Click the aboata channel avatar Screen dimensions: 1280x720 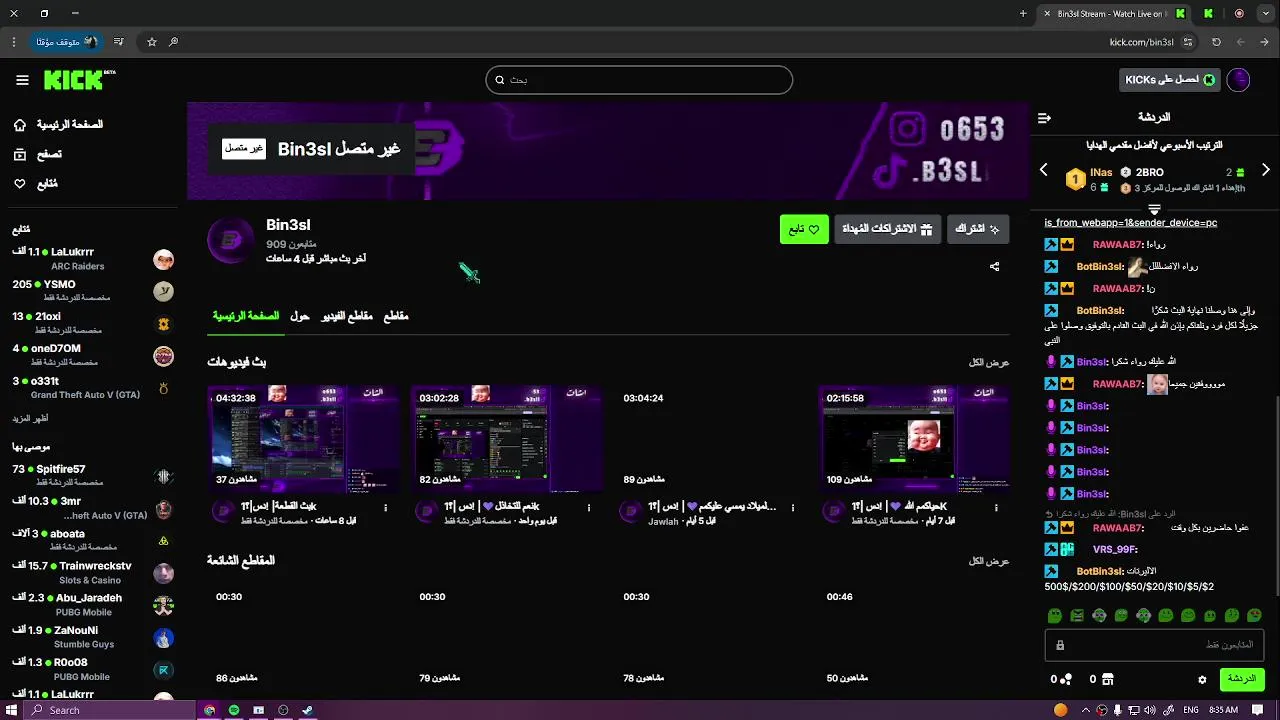coord(164,541)
